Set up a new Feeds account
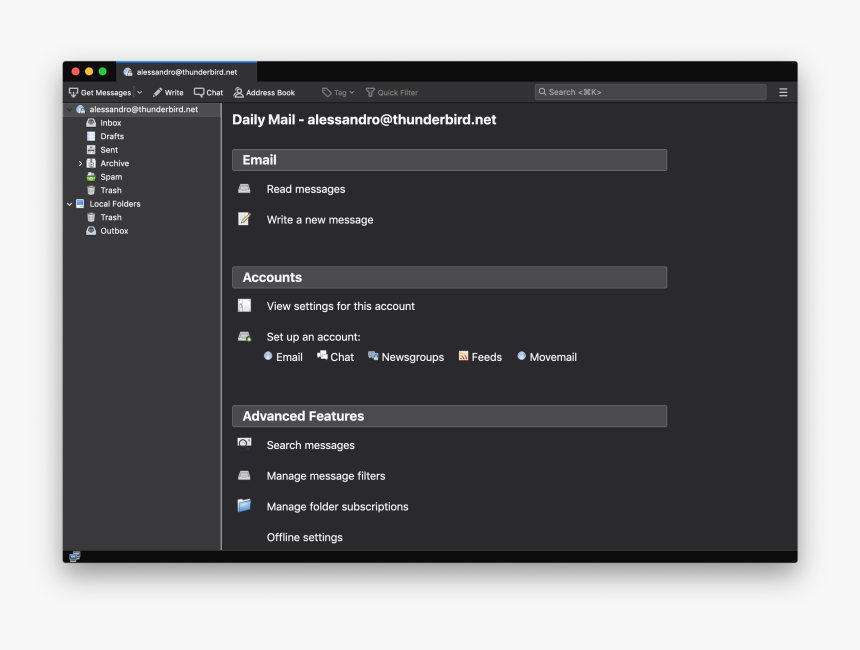Screen dimensions: 860x650 pyautogui.click(x=480, y=356)
